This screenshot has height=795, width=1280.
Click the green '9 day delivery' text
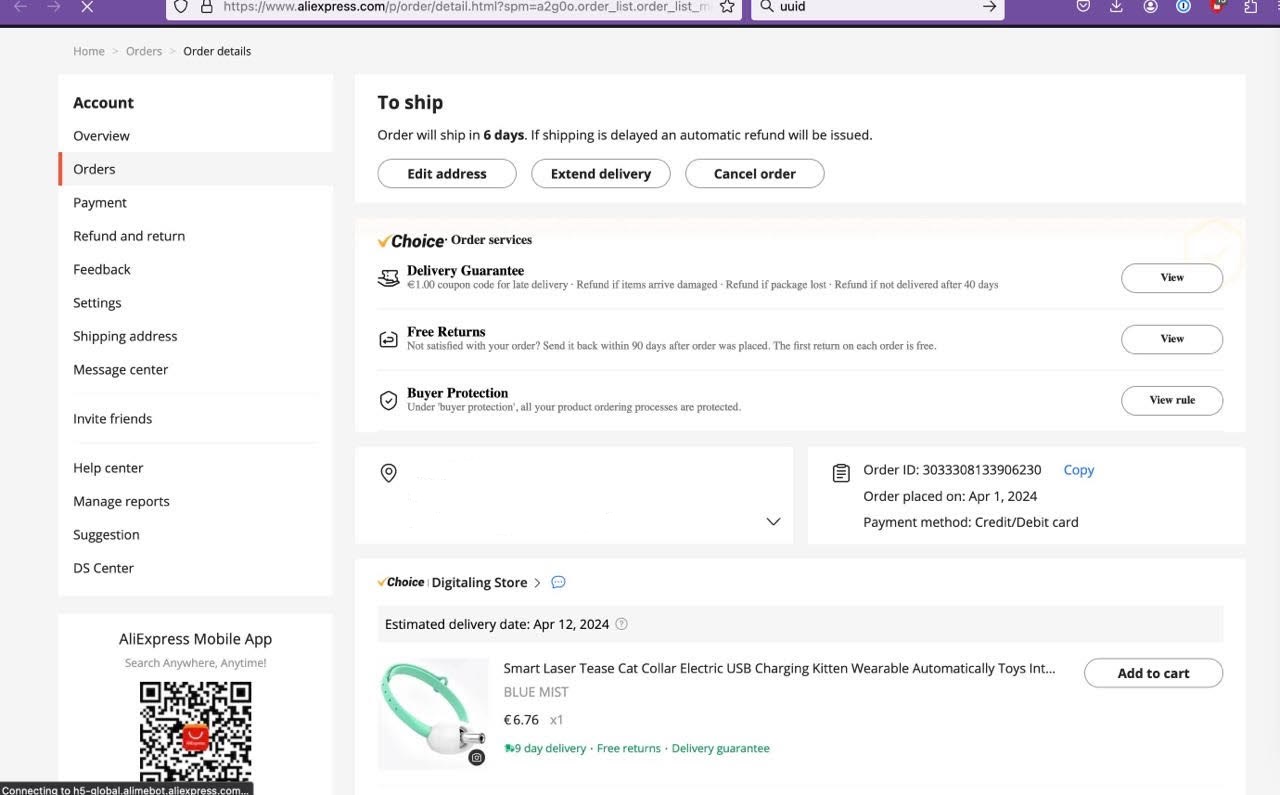click(x=550, y=748)
